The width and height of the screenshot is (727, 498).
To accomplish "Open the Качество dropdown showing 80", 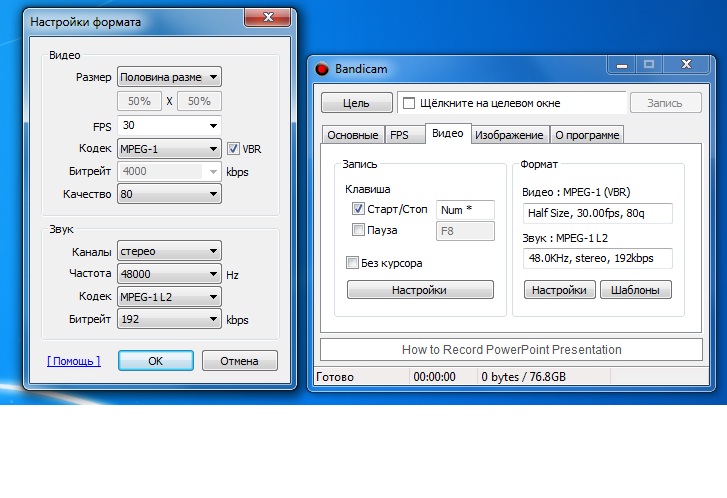I will [x=169, y=194].
